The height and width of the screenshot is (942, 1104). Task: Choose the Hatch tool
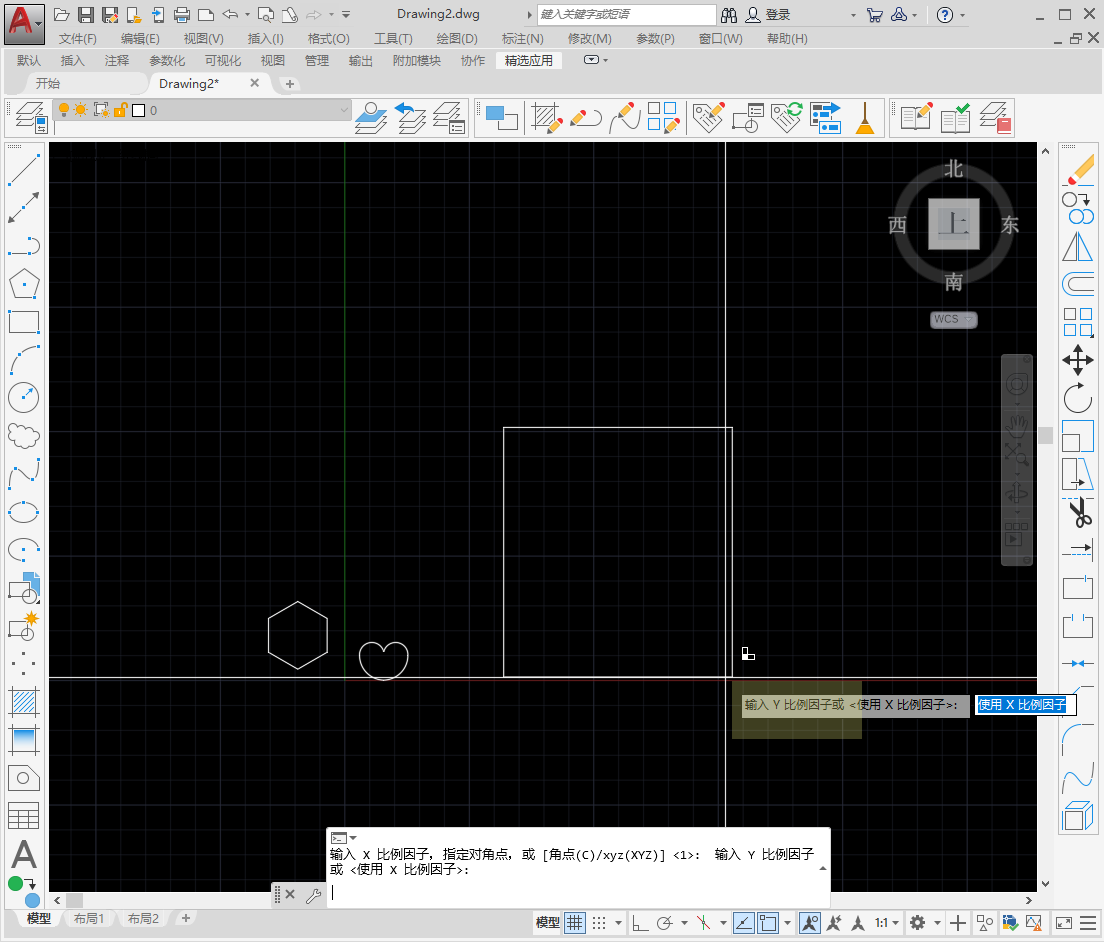24,702
